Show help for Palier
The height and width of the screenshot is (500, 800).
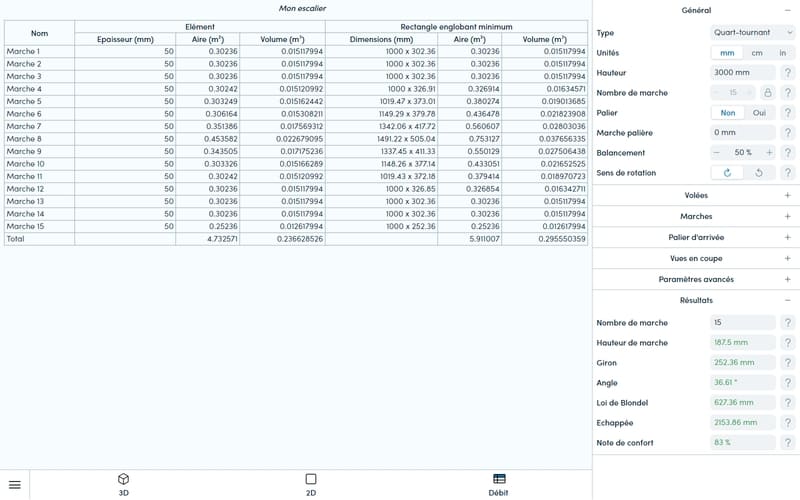788,113
